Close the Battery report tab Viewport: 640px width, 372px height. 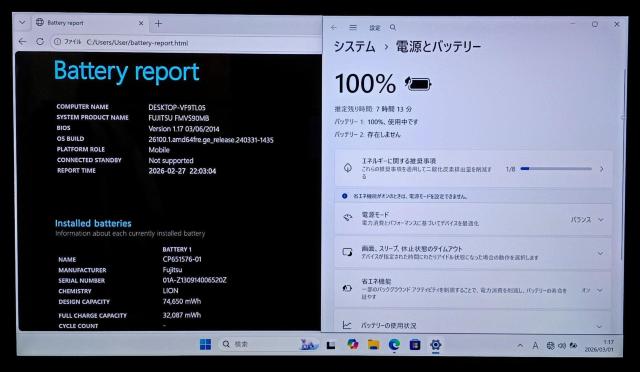tap(141, 23)
